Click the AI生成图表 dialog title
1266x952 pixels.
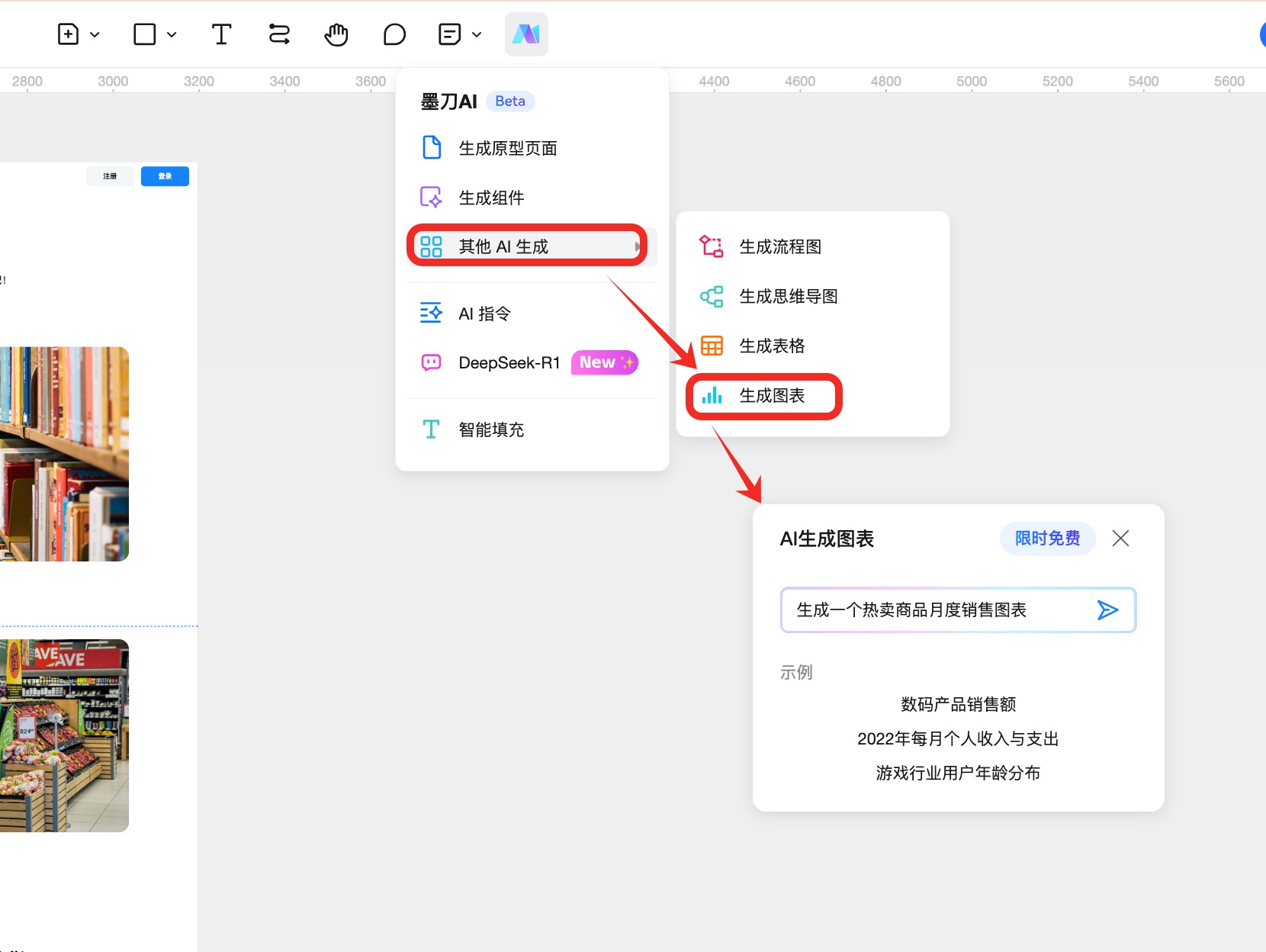click(827, 539)
